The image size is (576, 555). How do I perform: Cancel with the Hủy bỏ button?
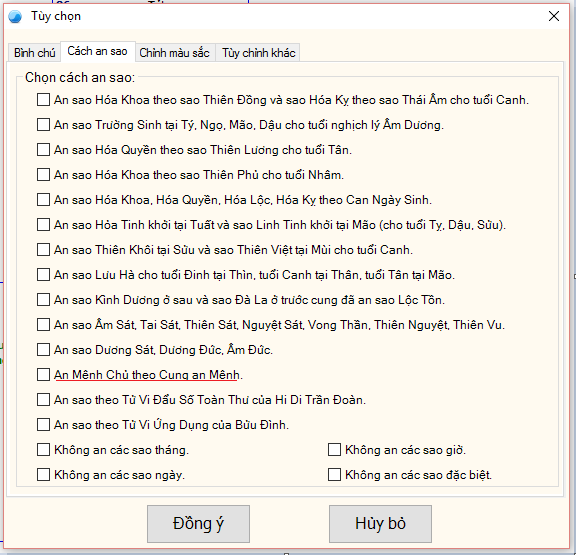tap(380, 524)
